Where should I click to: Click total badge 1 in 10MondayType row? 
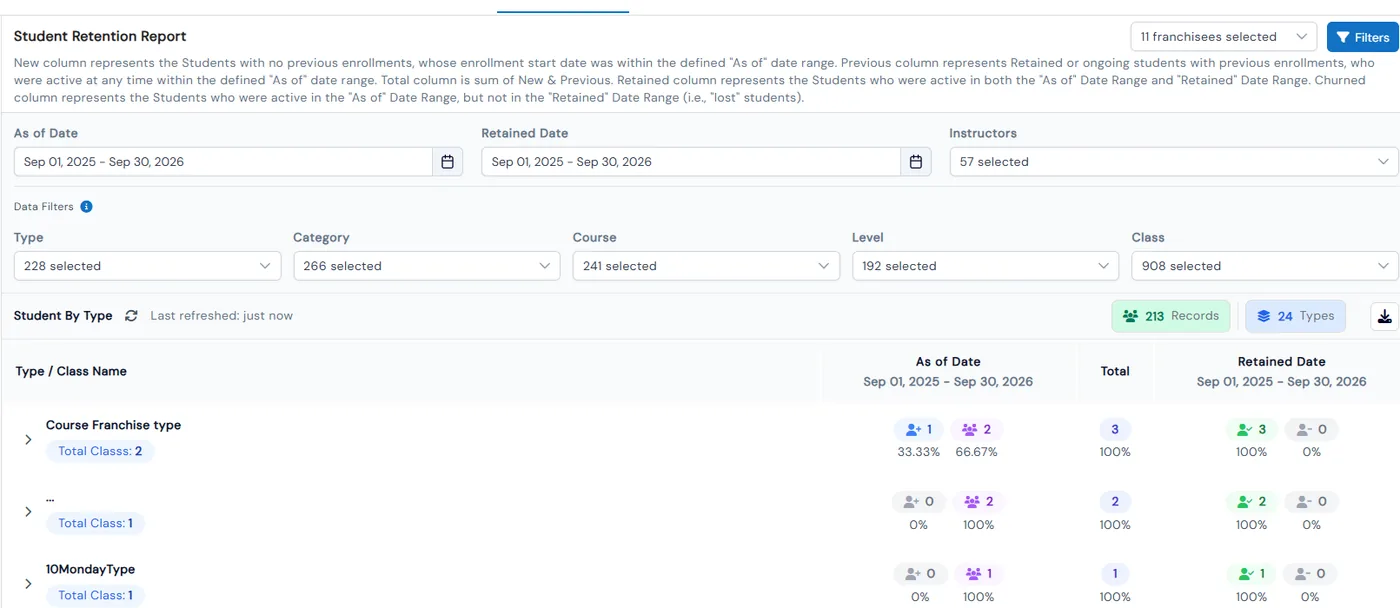pos(1115,574)
